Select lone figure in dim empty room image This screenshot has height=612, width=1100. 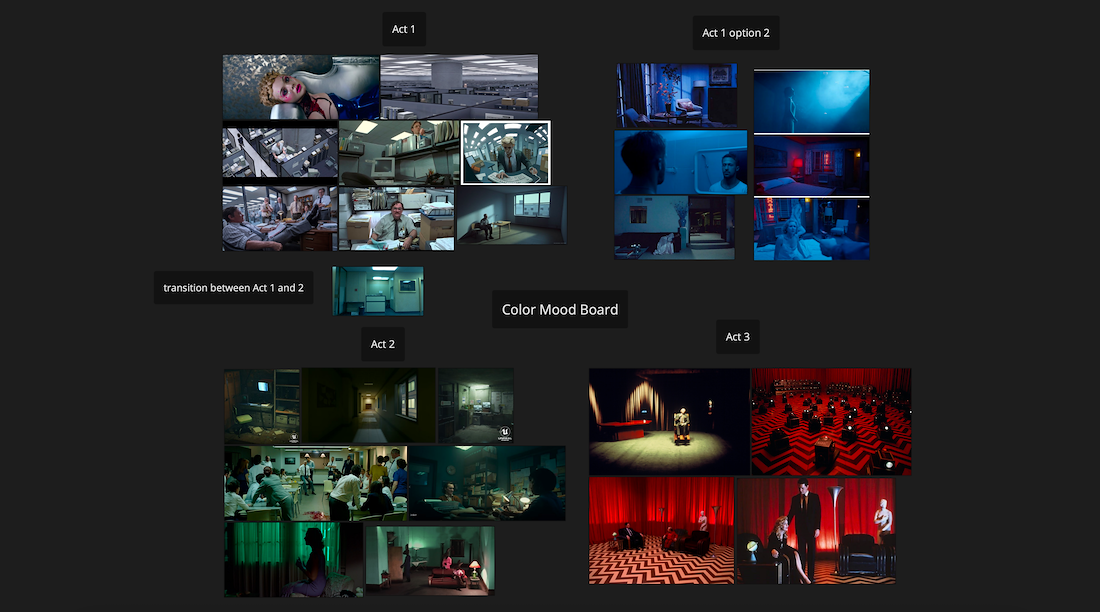point(511,215)
